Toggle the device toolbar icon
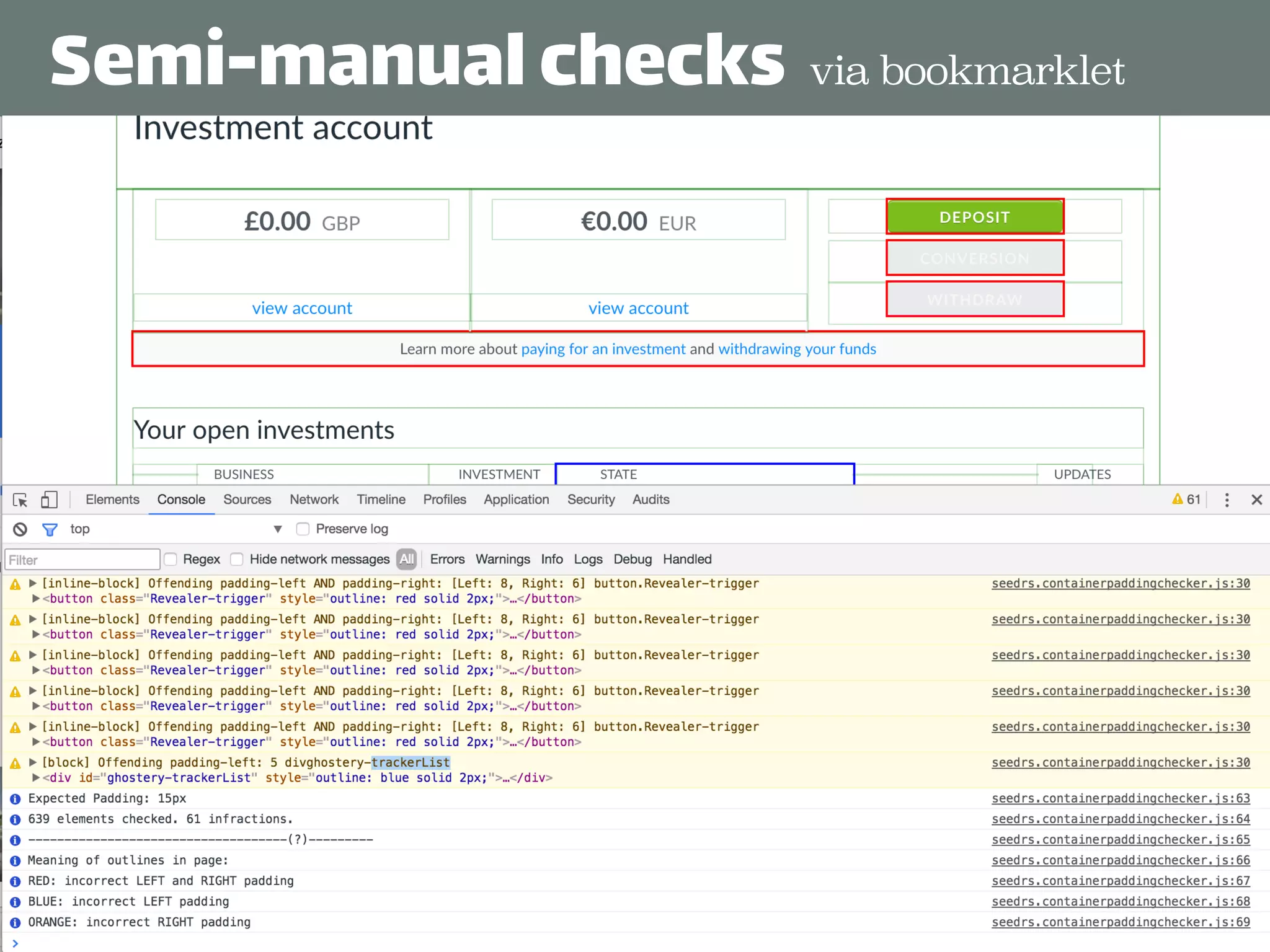The image size is (1270, 952). [x=49, y=500]
